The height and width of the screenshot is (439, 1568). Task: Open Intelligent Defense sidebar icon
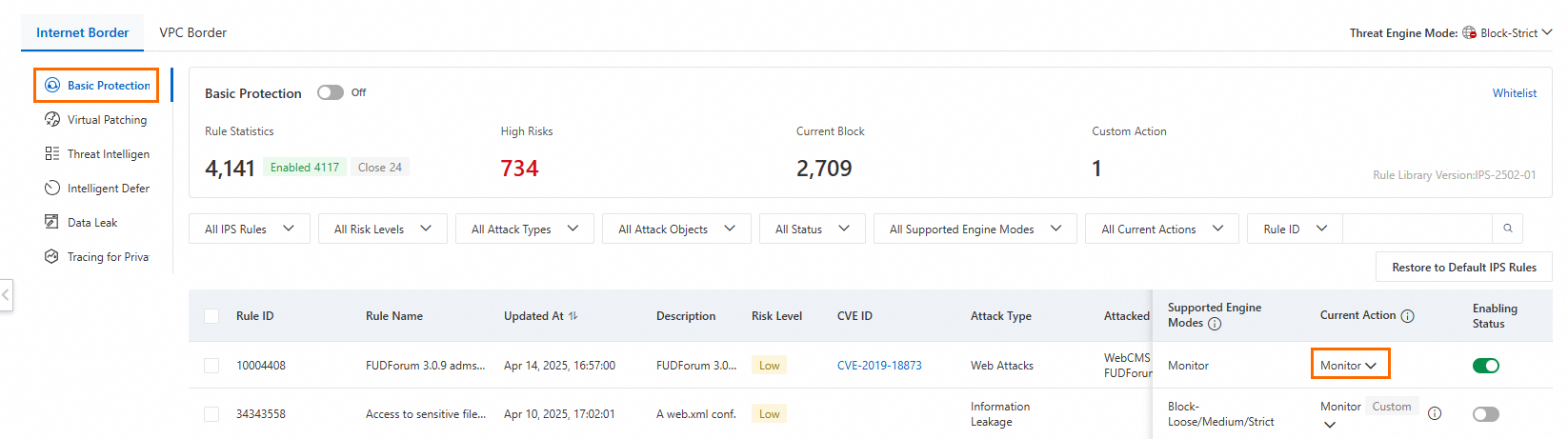click(x=52, y=188)
